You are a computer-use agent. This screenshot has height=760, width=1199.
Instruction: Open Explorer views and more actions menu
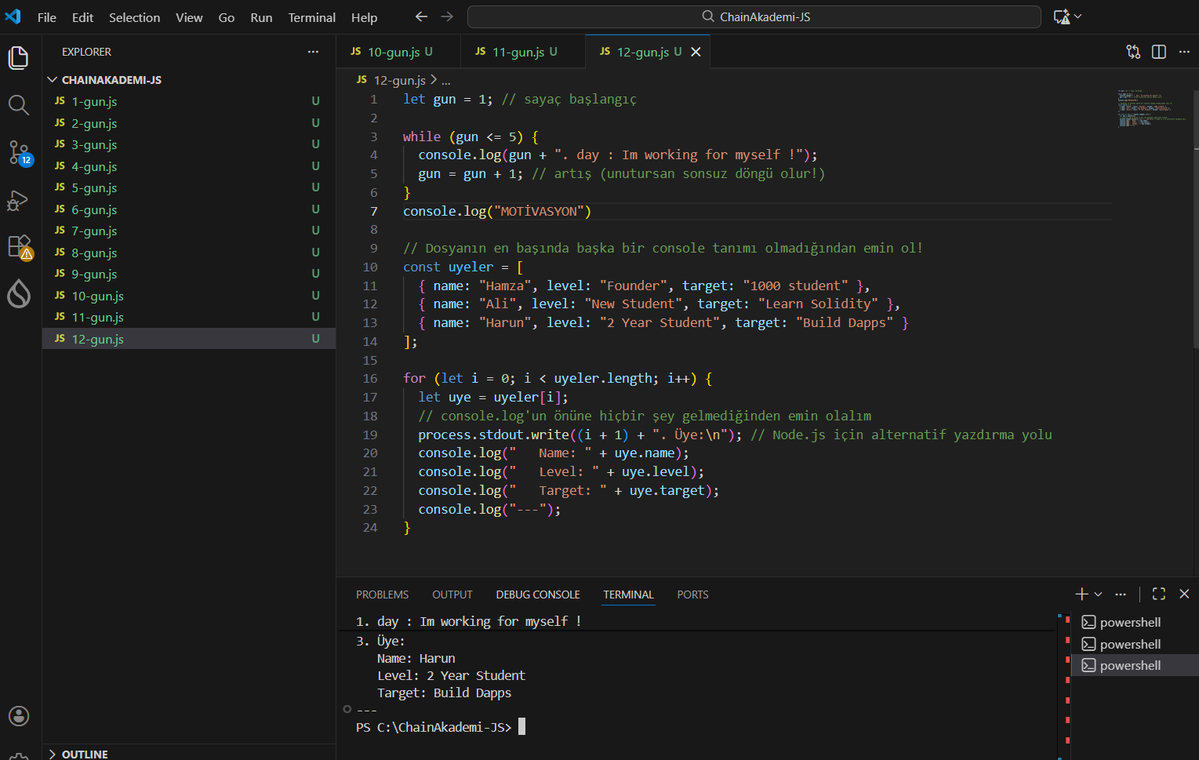point(313,51)
